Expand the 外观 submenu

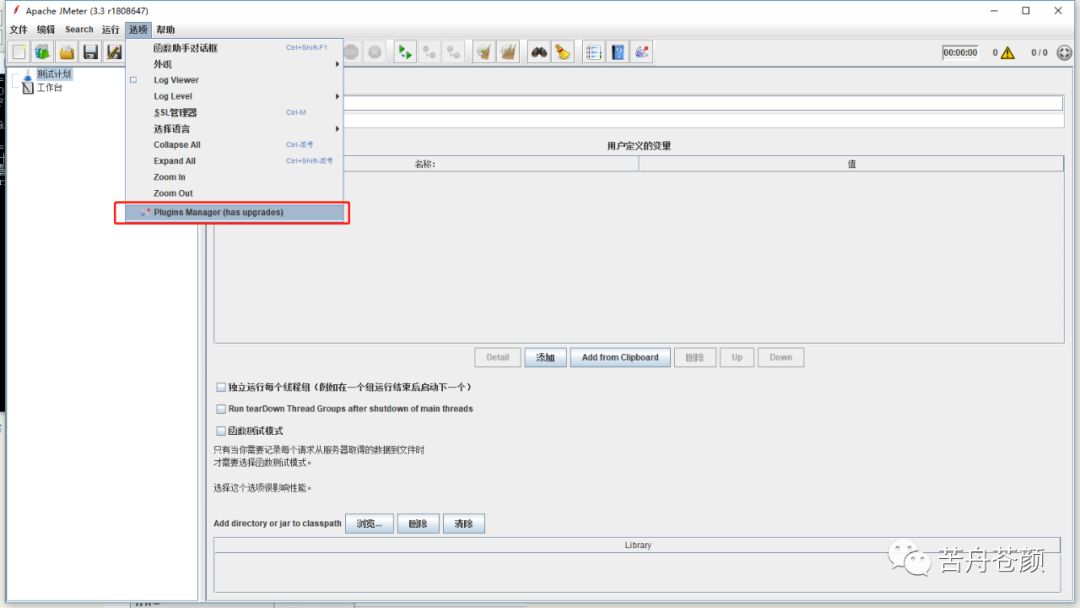tap(234, 64)
